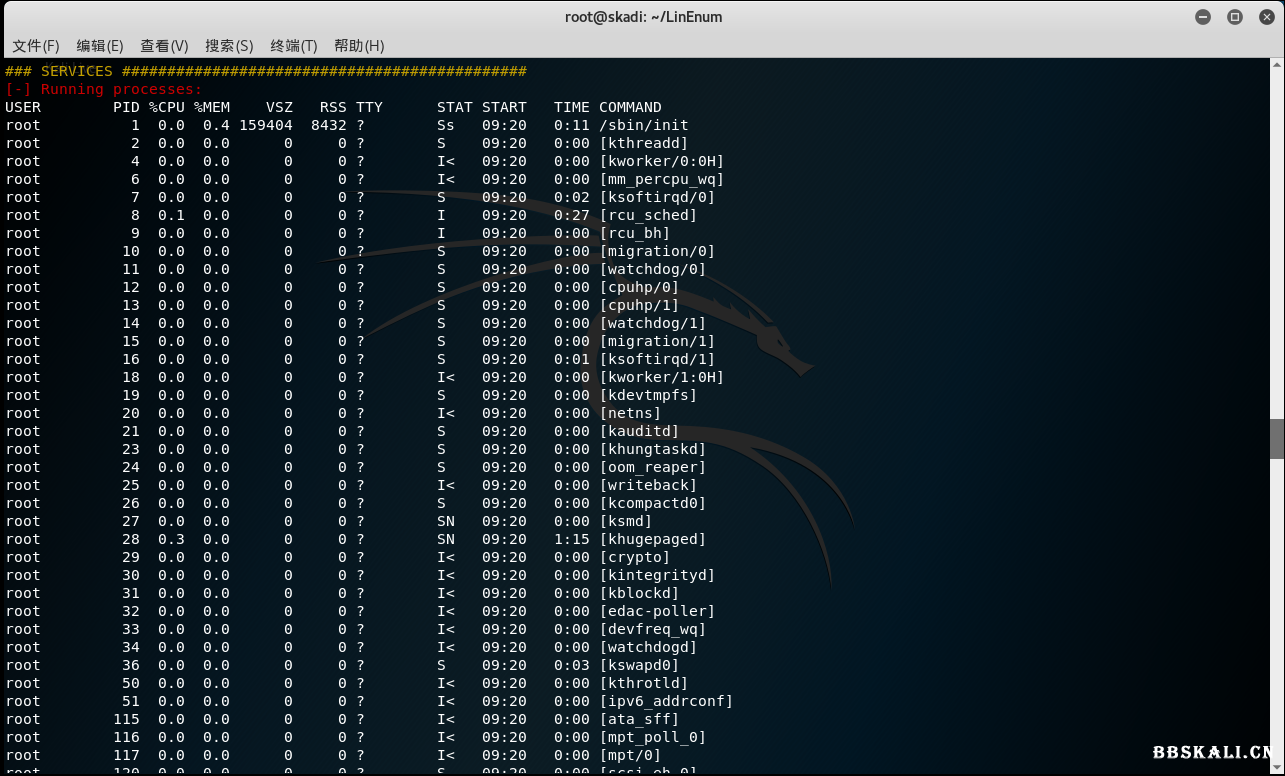The image size is (1285, 776).
Task: Open the 文件(F) menu
Action: (36, 46)
